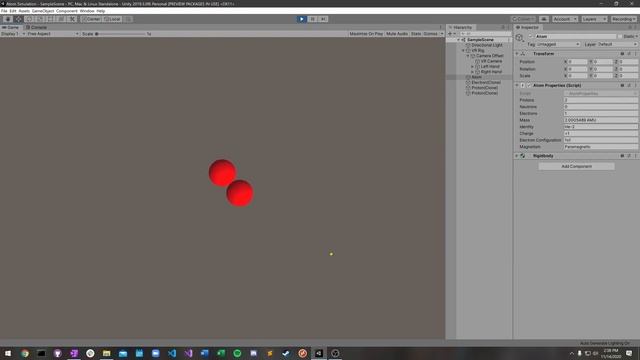Select SampleScene in Hierarchy
The image size is (640, 360).
pyautogui.click(x=480, y=40)
